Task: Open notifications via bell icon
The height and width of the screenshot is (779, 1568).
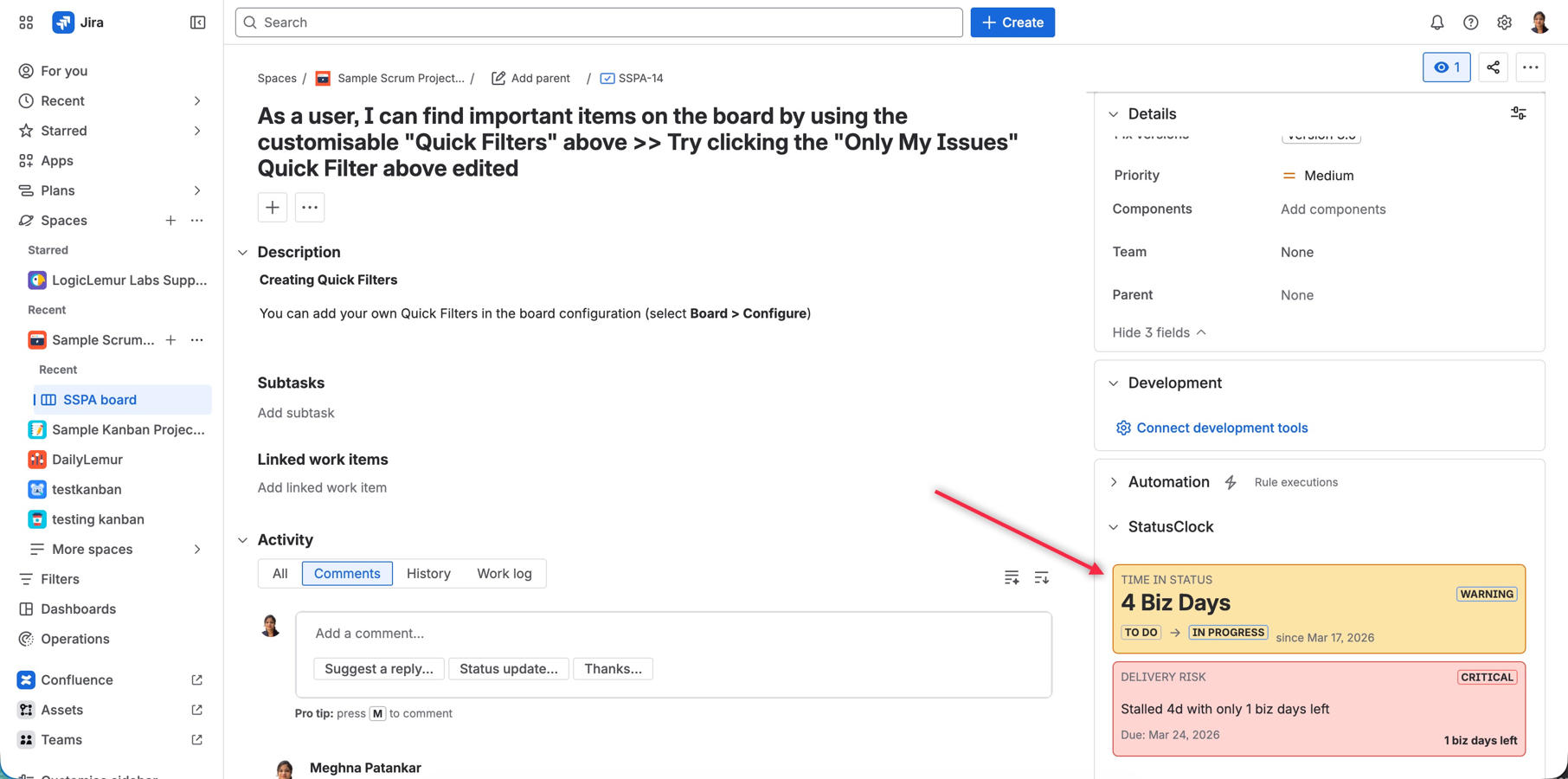Action: click(x=1437, y=22)
